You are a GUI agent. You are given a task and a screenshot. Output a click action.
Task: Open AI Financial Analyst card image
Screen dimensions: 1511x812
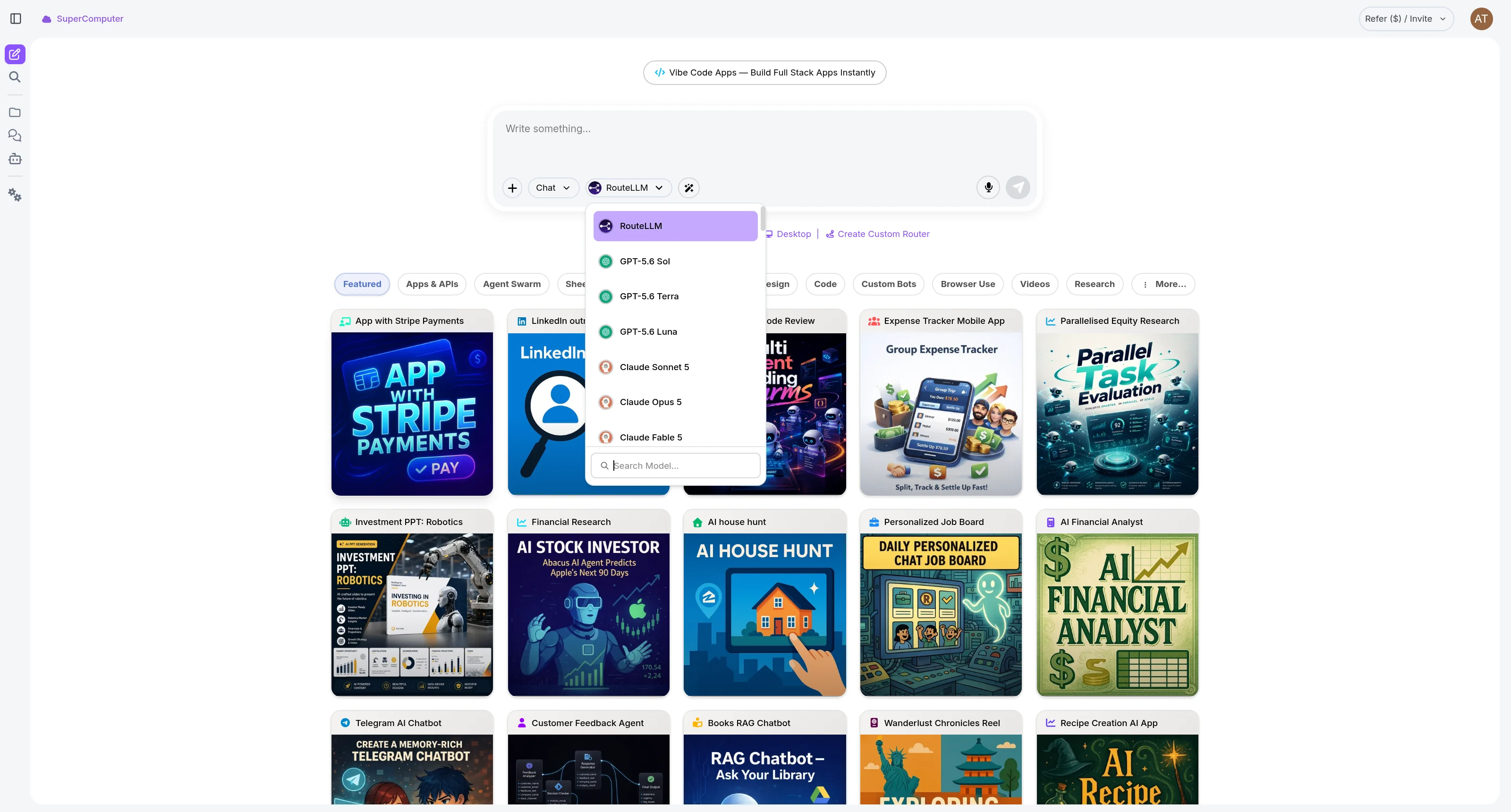(1117, 615)
